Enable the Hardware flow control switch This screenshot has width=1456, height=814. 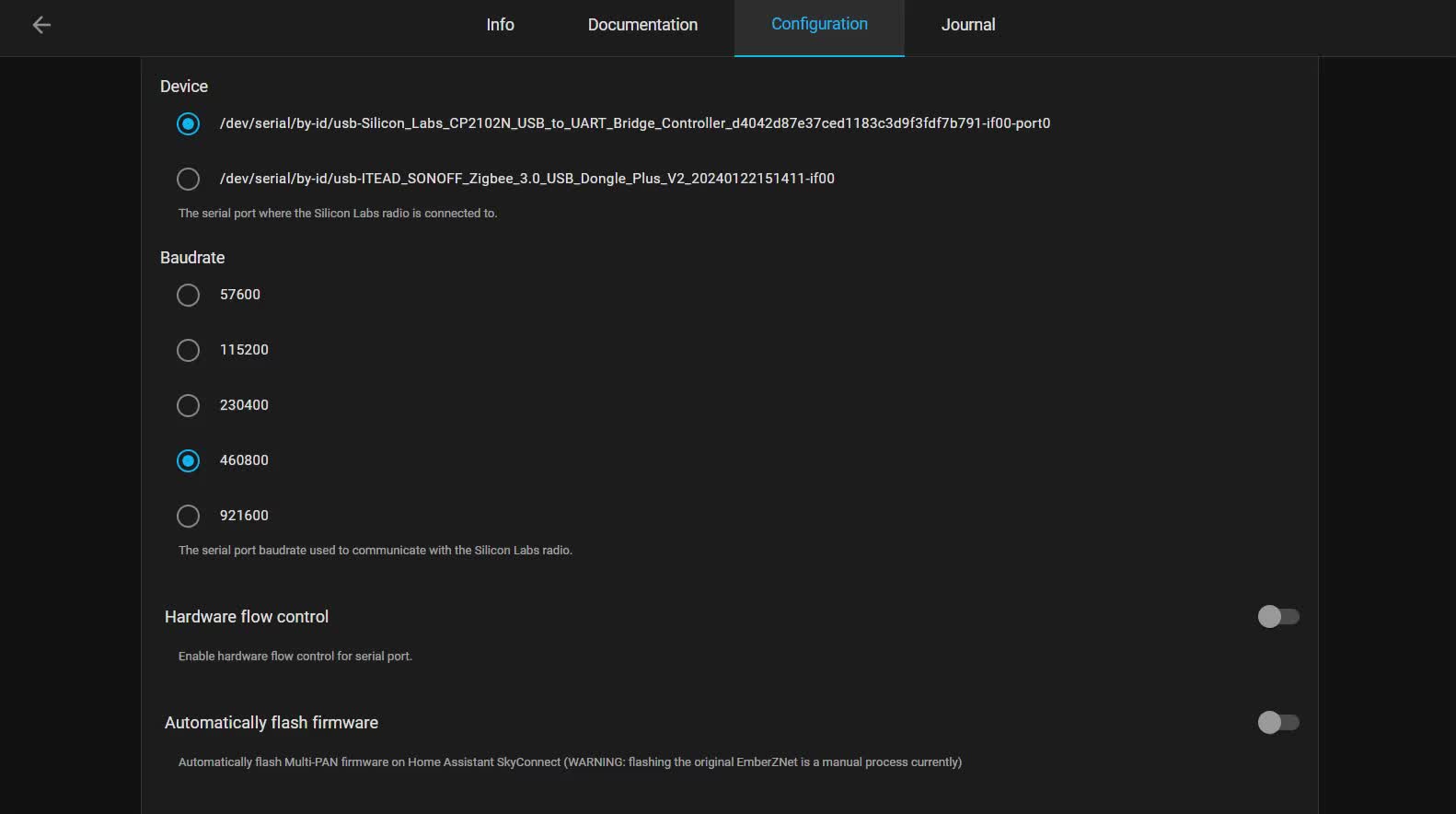click(x=1277, y=617)
